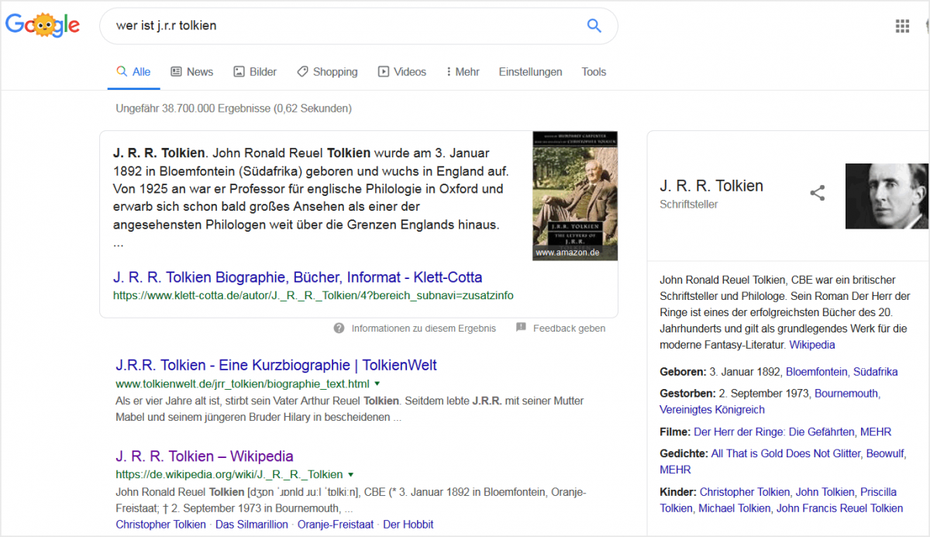Open Der Herr der Ringe: Die Gefährten
The height and width of the screenshot is (537, 930).
[x=774, y=432]
